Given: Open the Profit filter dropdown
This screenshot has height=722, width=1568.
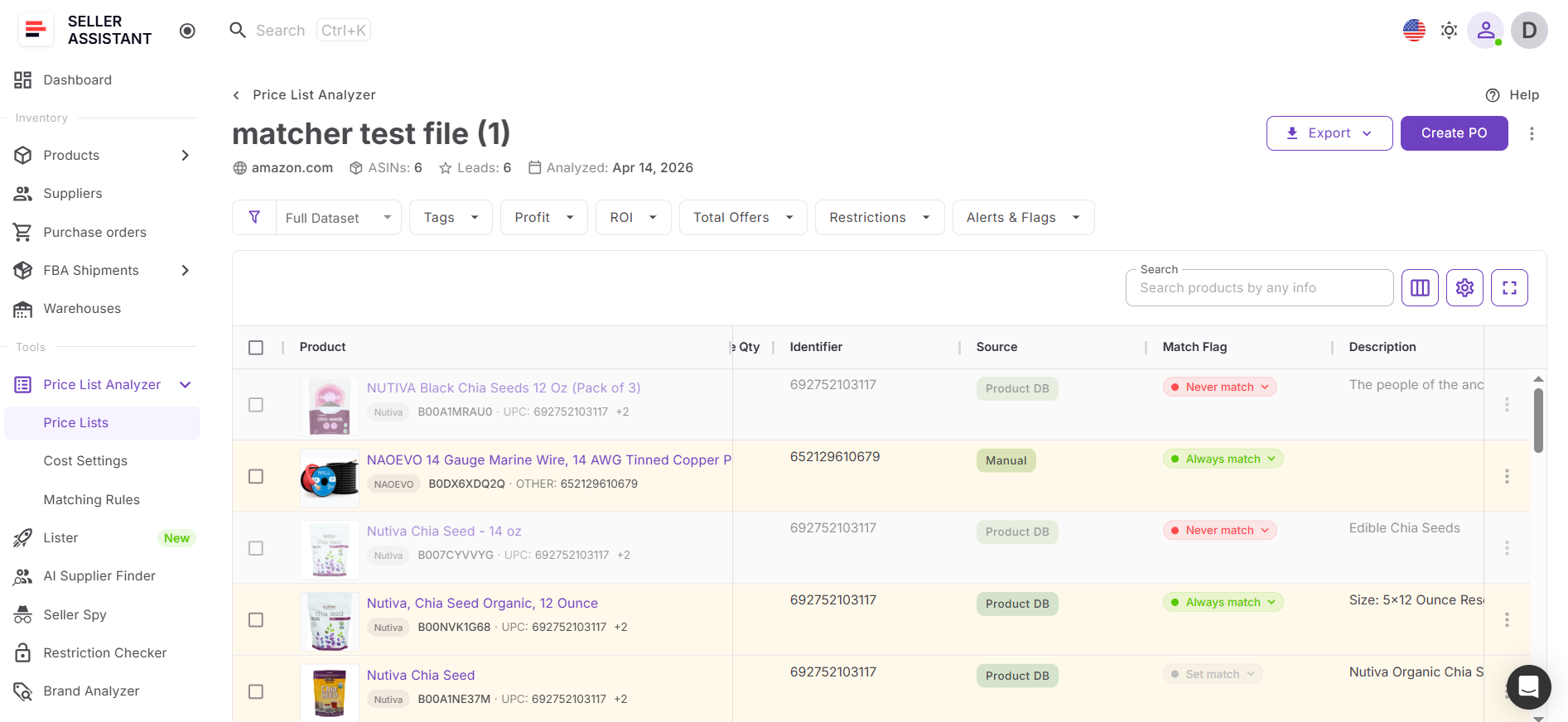Looking at the screenshot, I should [543, 217].
